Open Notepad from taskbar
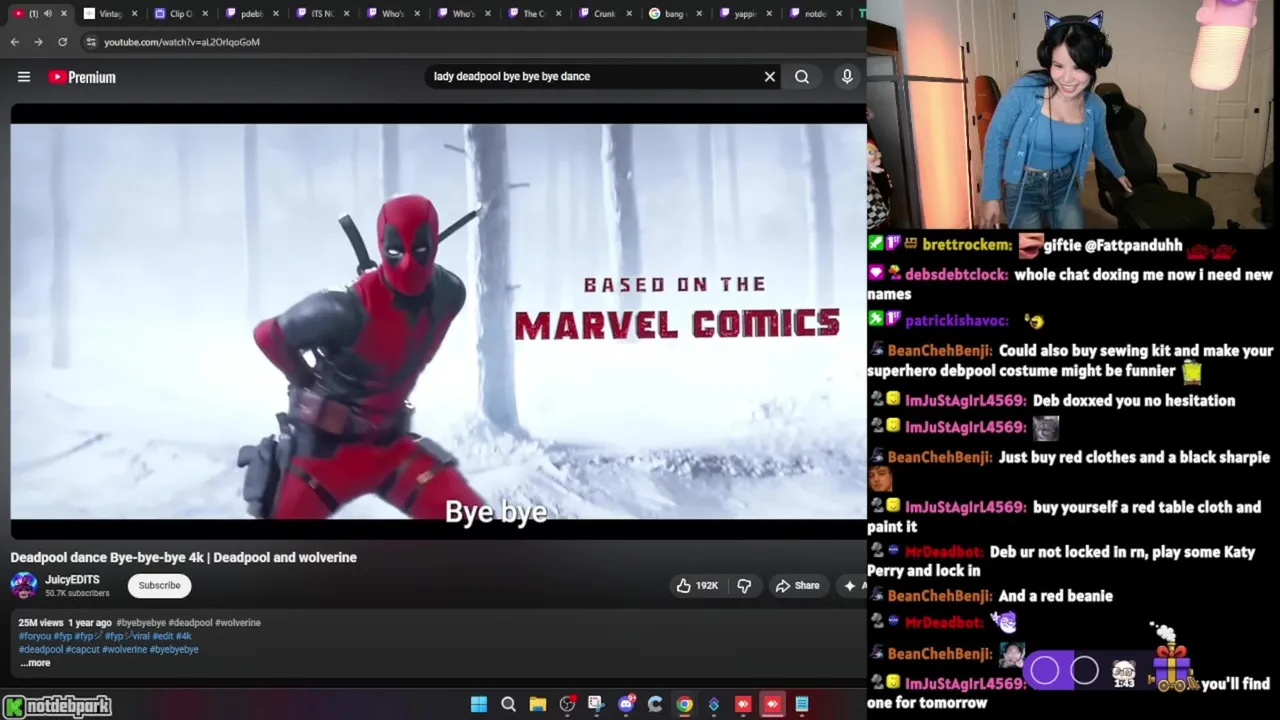 click(802, 704)
